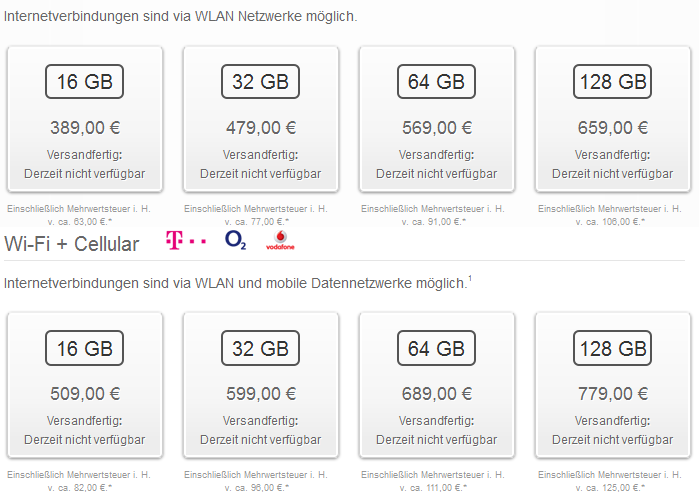Click the O2 carrier logo

click(235, 240)
